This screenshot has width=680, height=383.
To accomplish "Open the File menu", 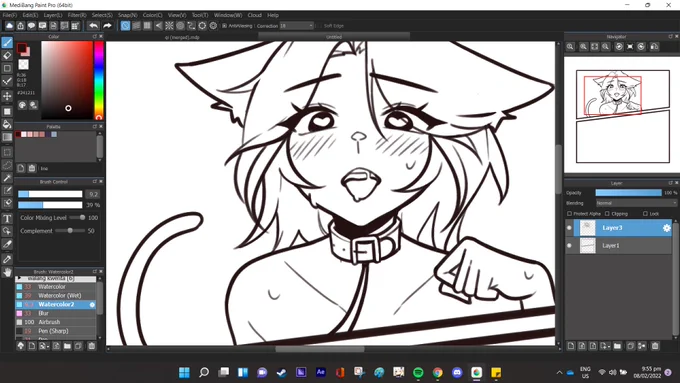I will (10, 15).
